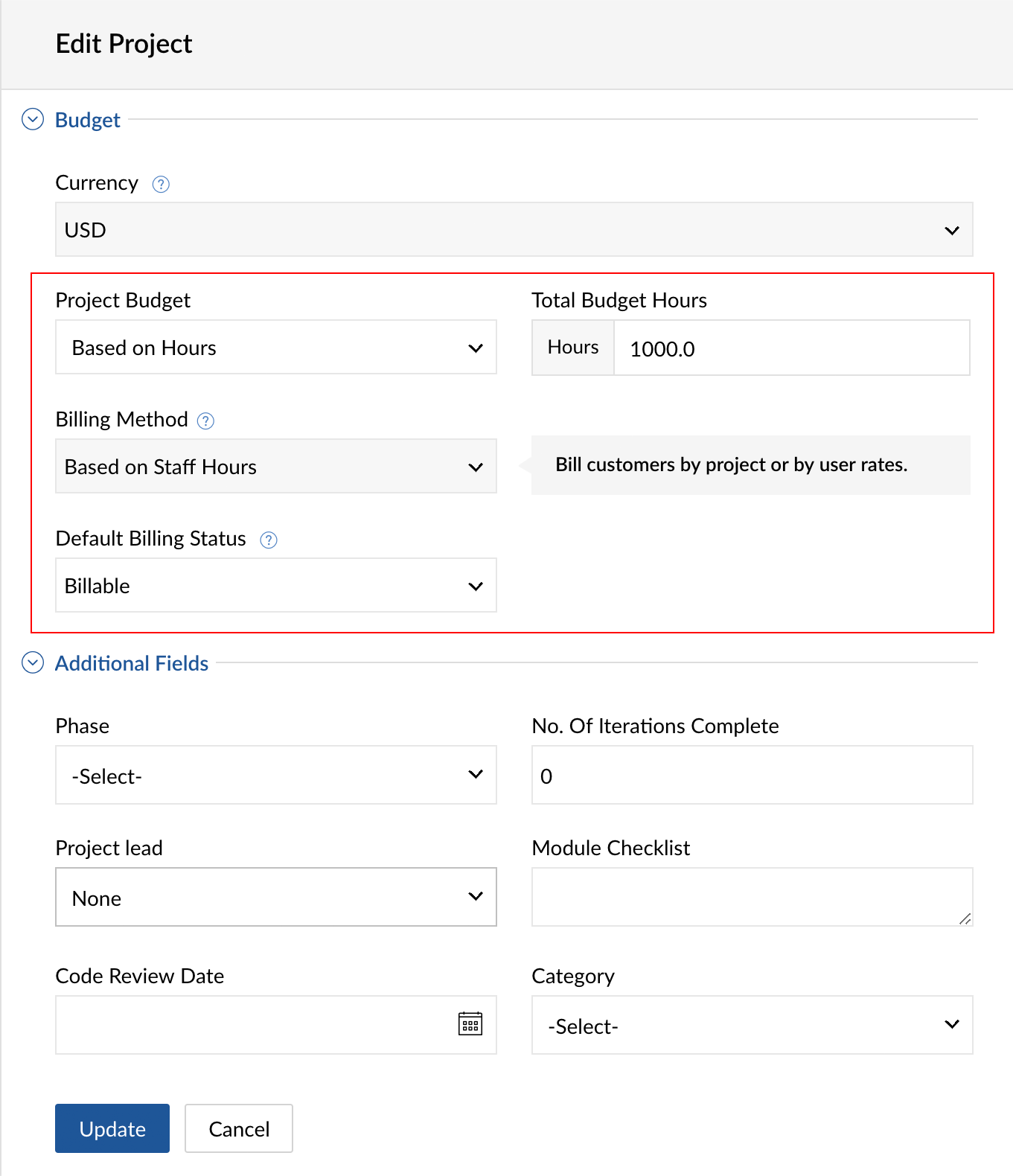Image resolution: width=1013 pixels, height=1176 pixels.
Task: Open the Project Budget dropdown
Action: (x=275, y=348)
